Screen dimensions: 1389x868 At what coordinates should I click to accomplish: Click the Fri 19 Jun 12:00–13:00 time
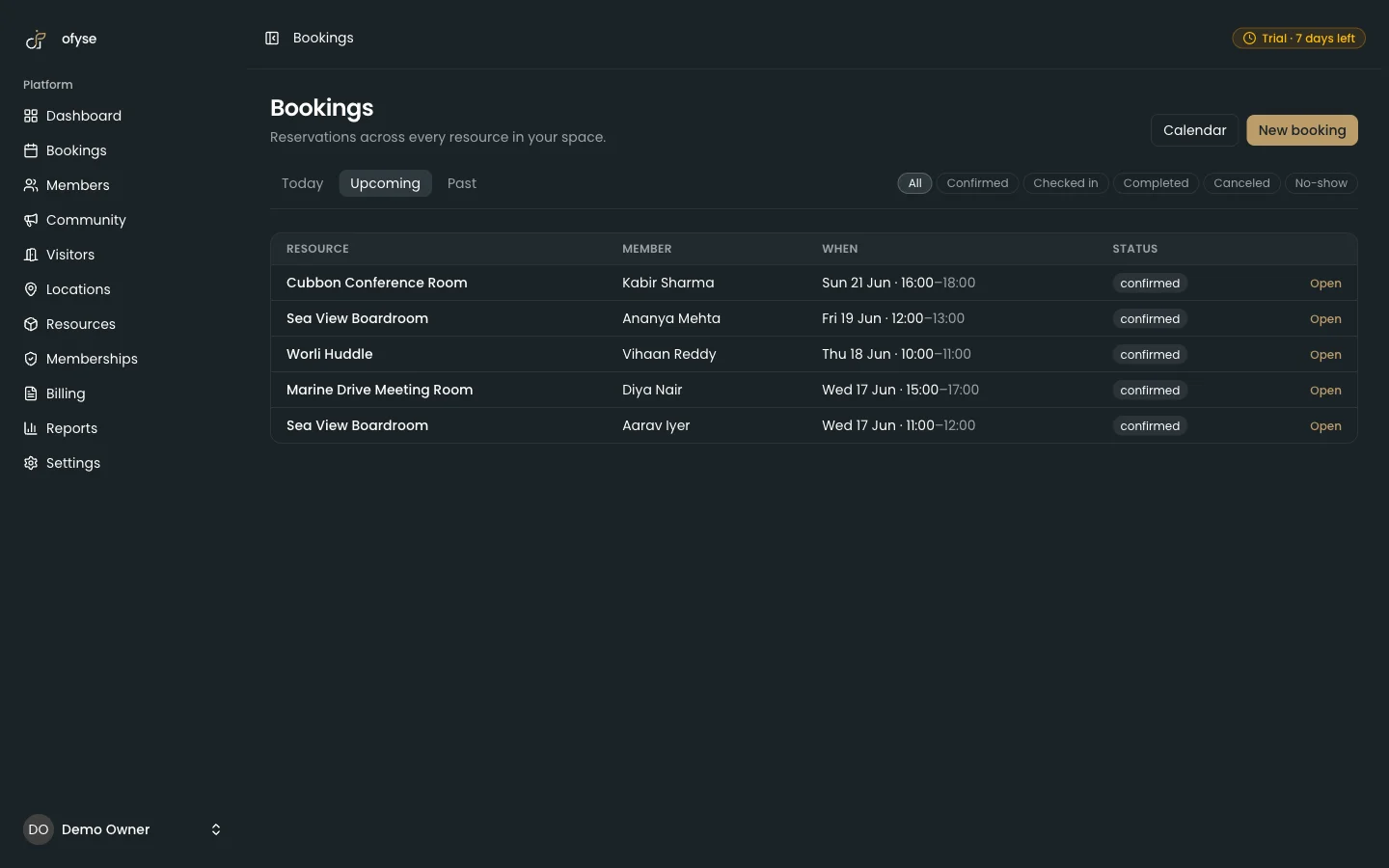(x=893, y=318)
